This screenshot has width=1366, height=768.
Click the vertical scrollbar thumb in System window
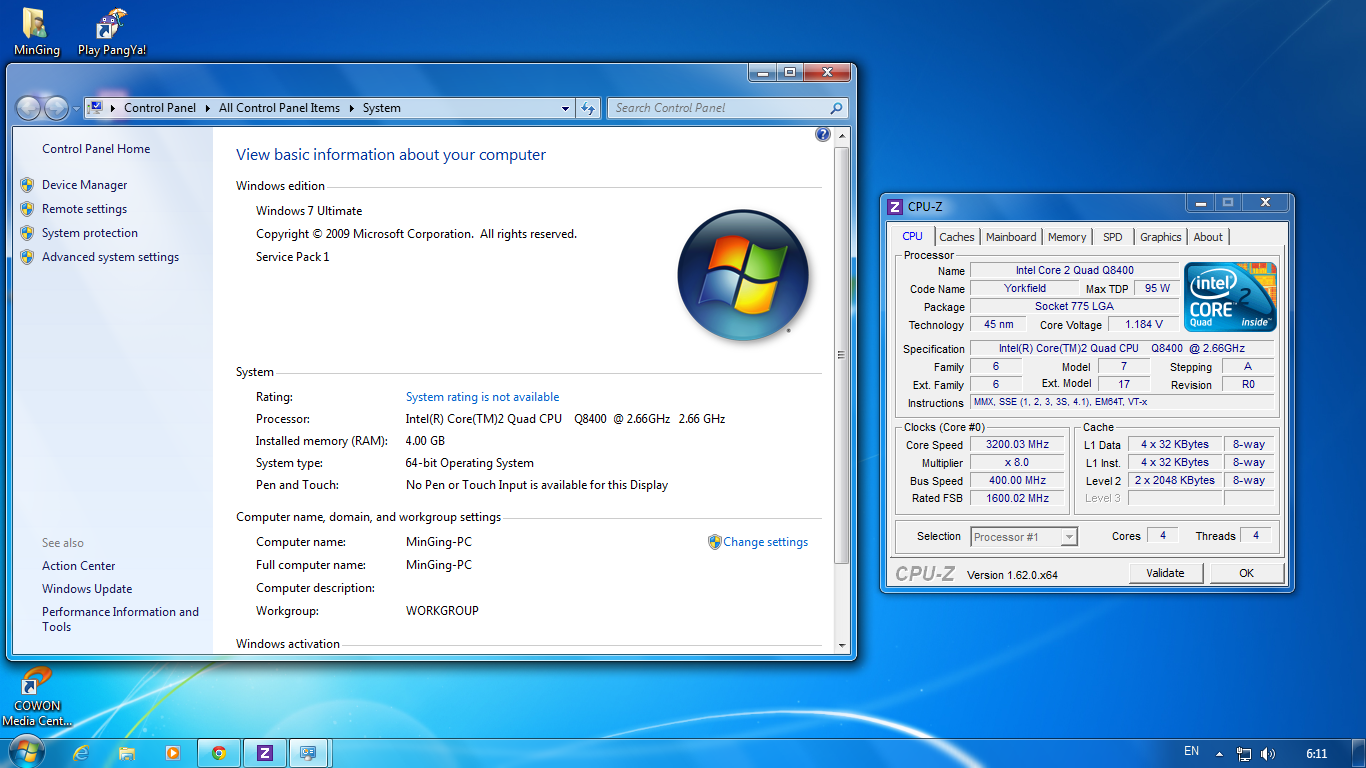tap(842, 354)
